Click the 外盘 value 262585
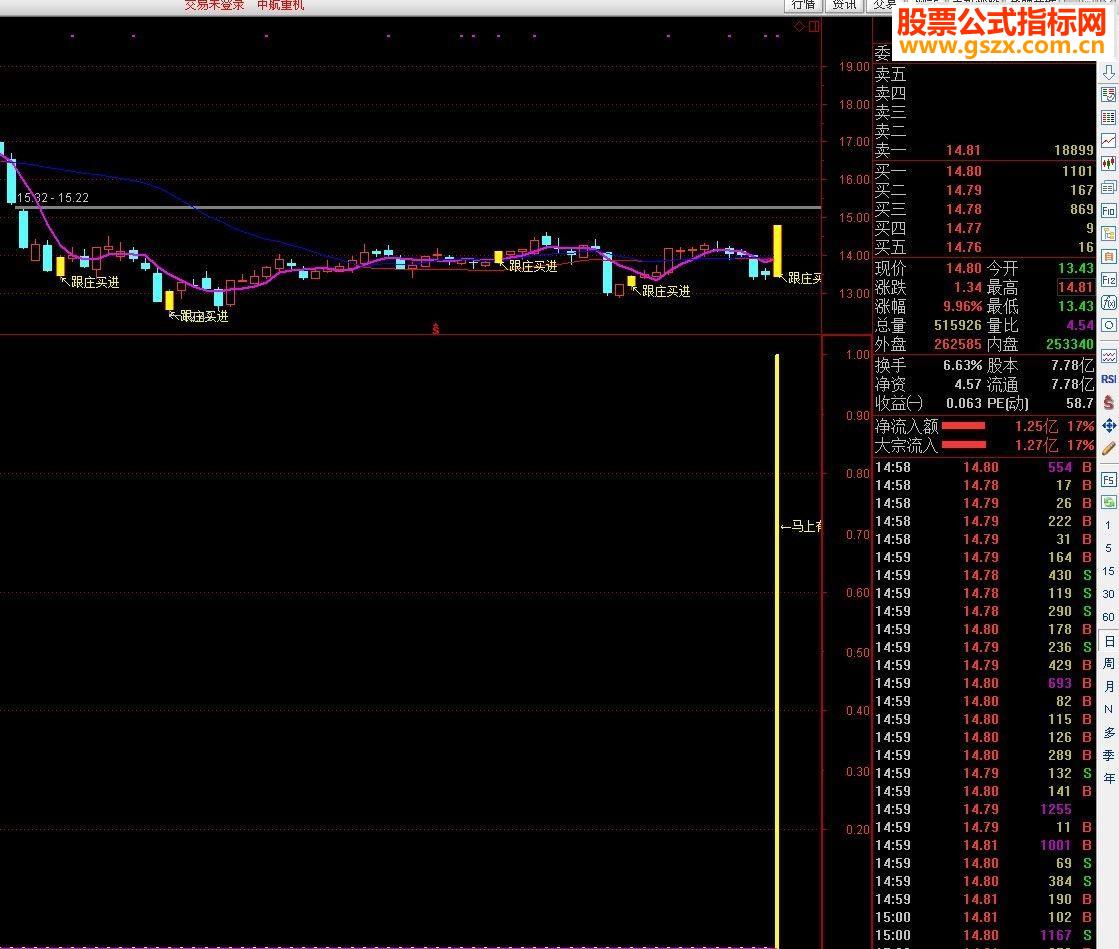The height and width of the screenshot is (949, 1119). [x=958, y=344]
